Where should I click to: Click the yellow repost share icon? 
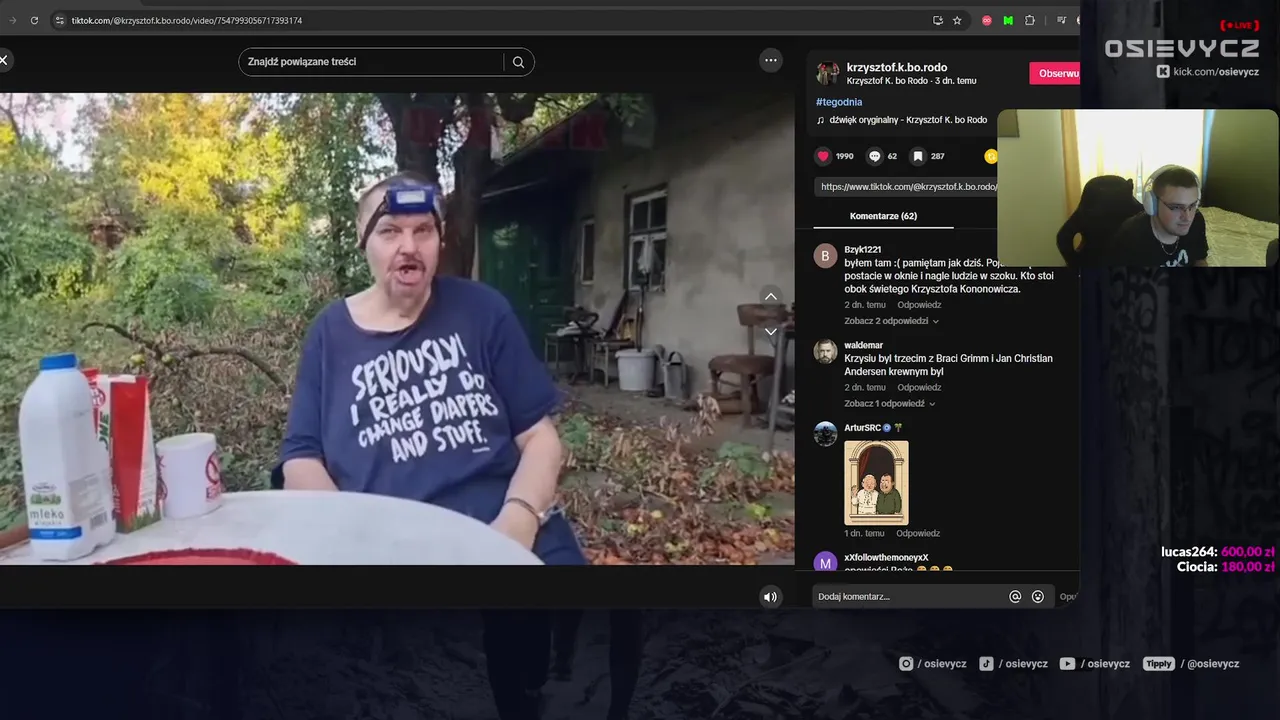tap(990, 156)
